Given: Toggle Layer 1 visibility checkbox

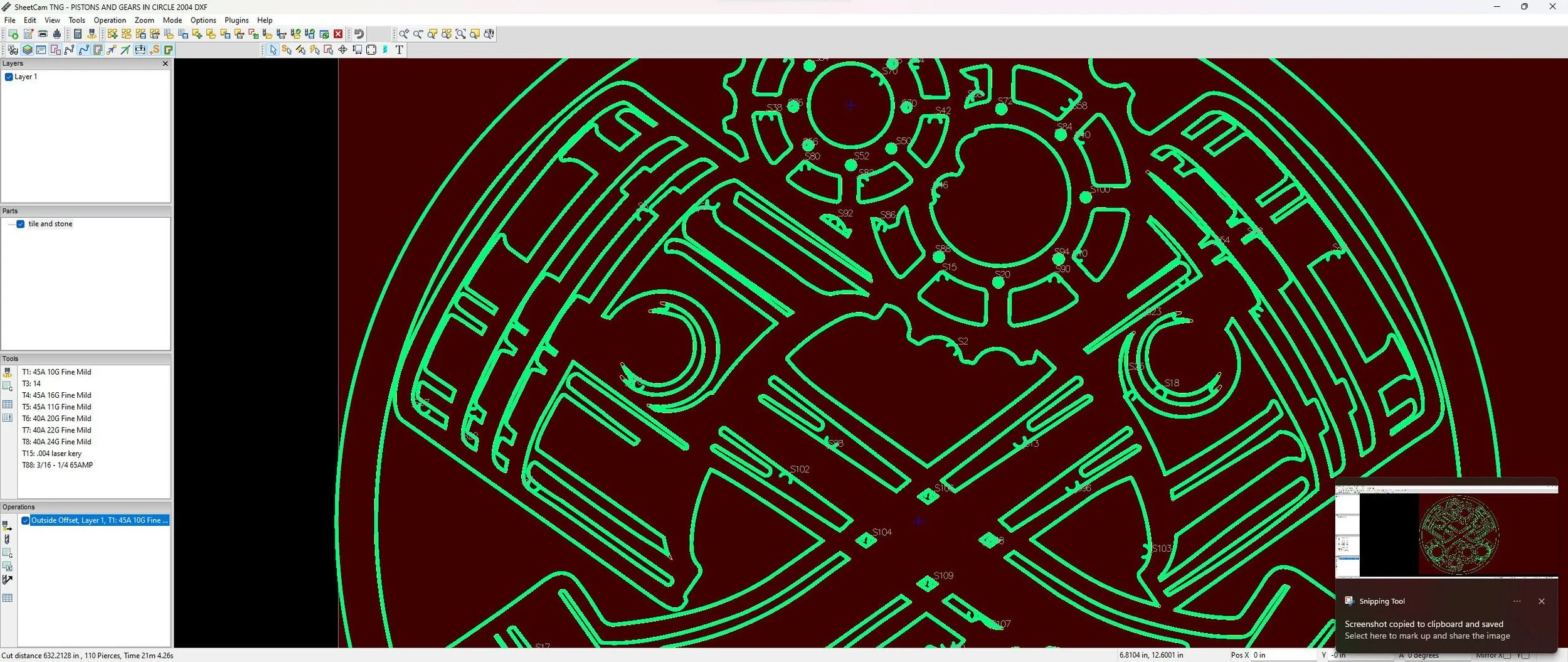Looking at the screenshot, I should (9, 77).
